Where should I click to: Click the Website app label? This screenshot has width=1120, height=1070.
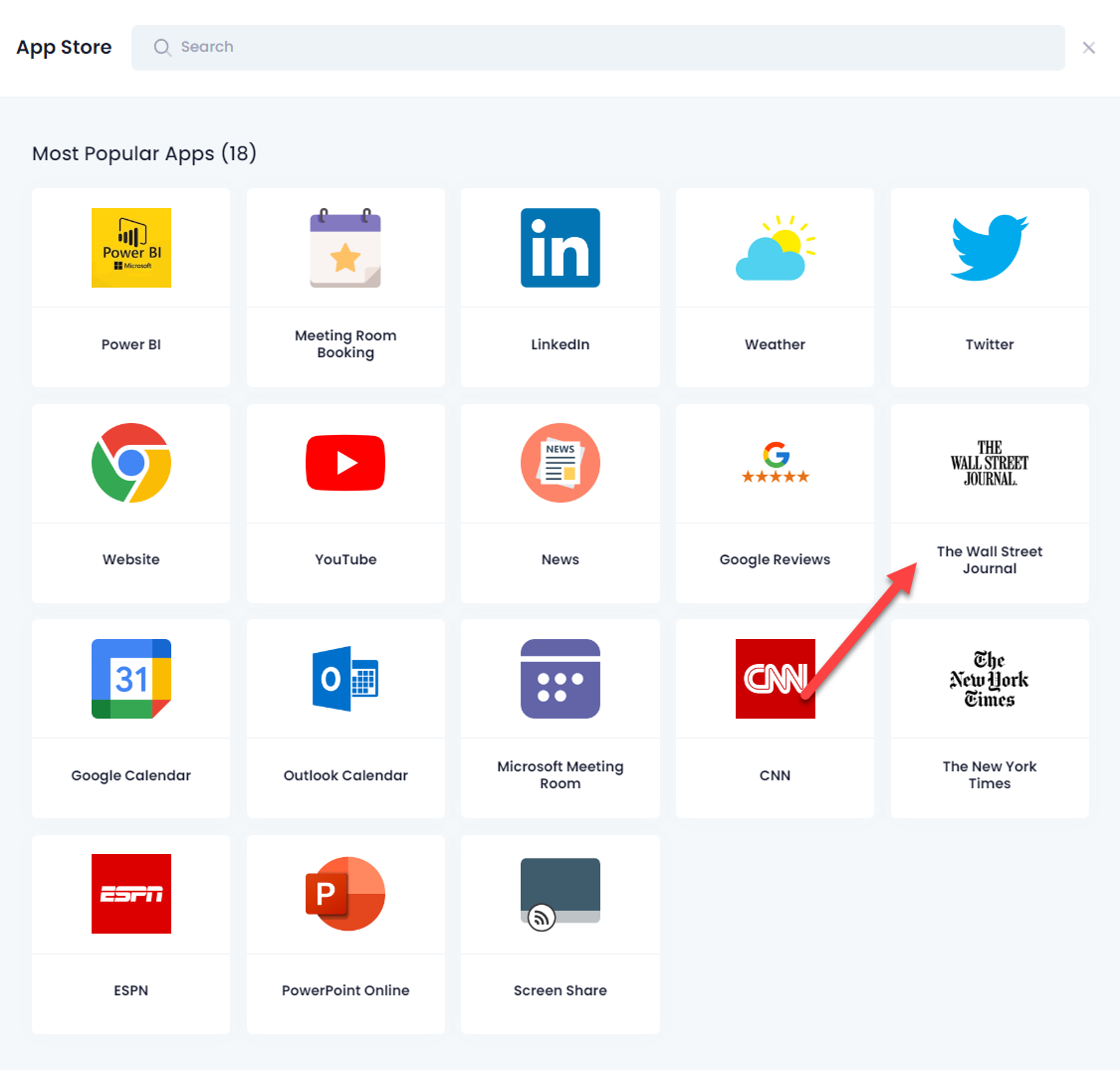pyautogui.click(x=131, y=559)
